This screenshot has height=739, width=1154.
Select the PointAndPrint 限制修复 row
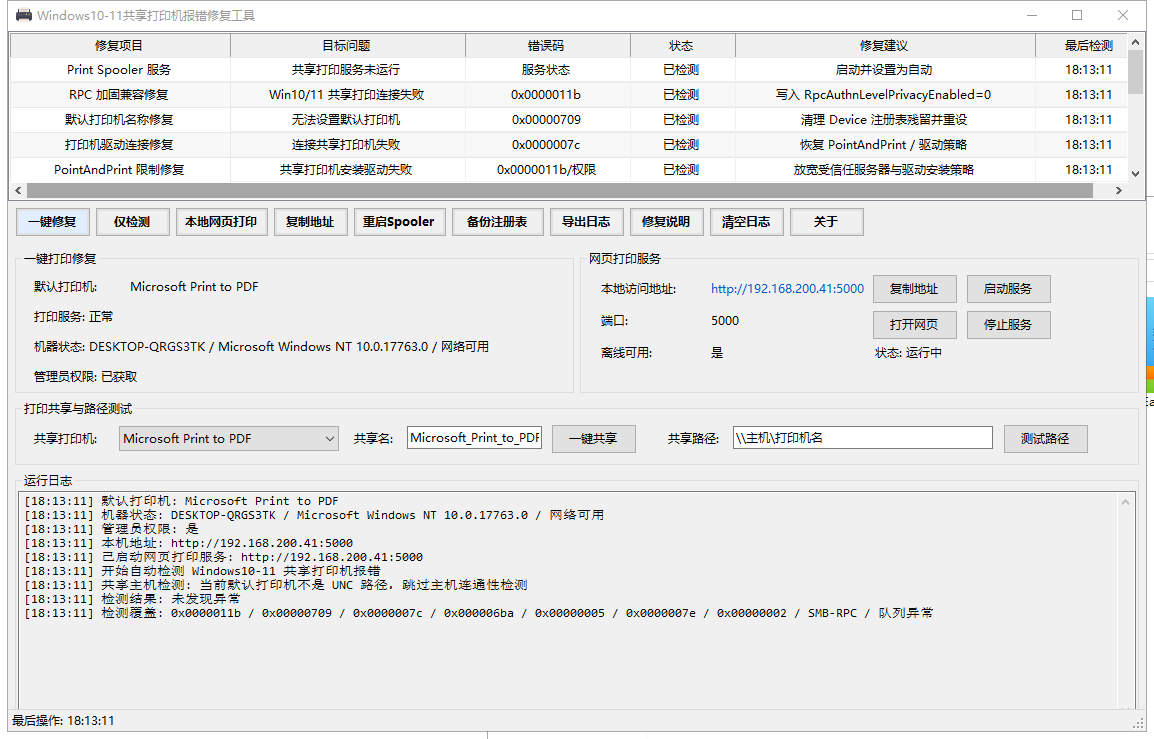tap(568, 170)
